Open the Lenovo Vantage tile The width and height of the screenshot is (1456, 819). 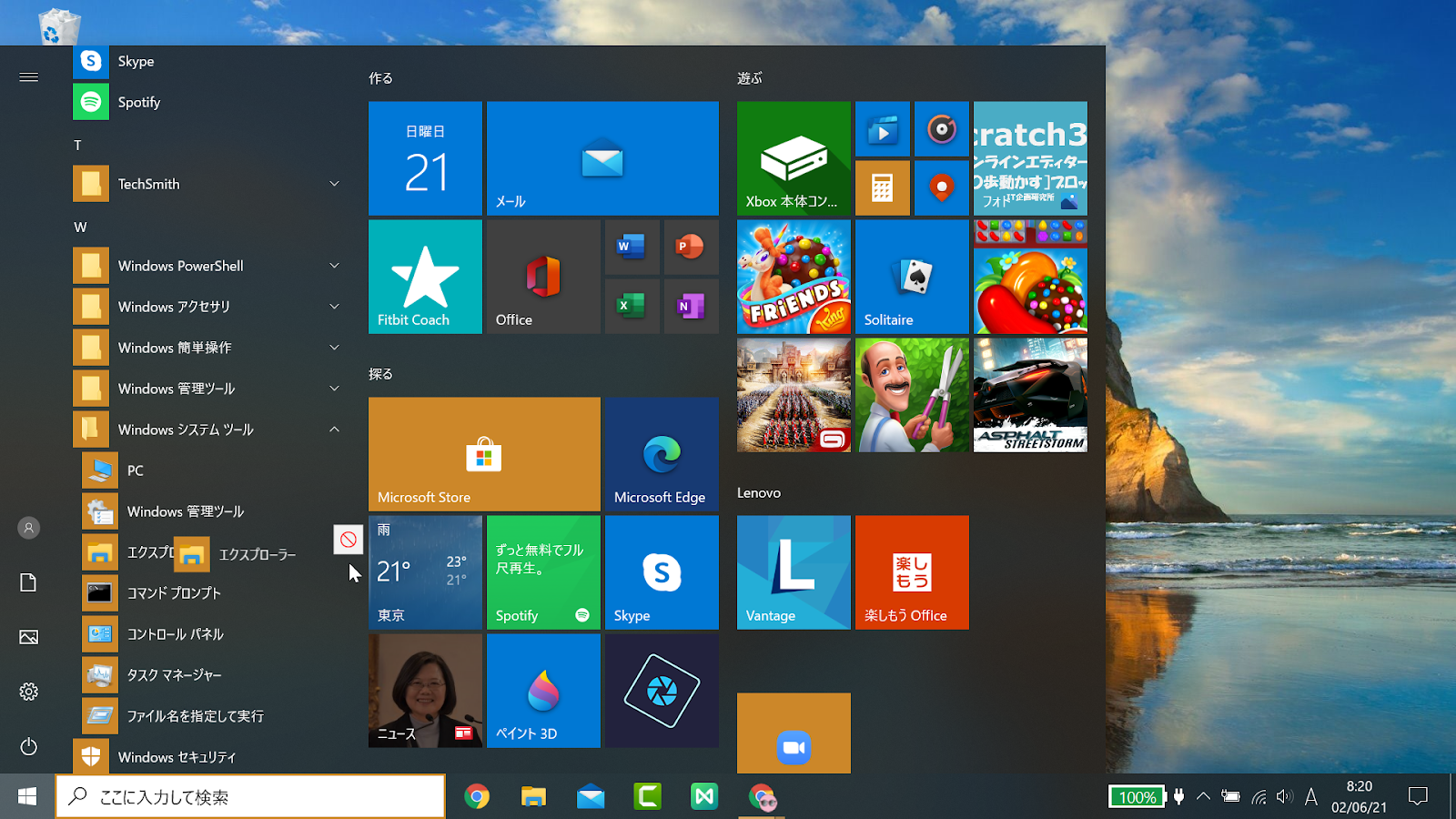[x=794, y=572]
